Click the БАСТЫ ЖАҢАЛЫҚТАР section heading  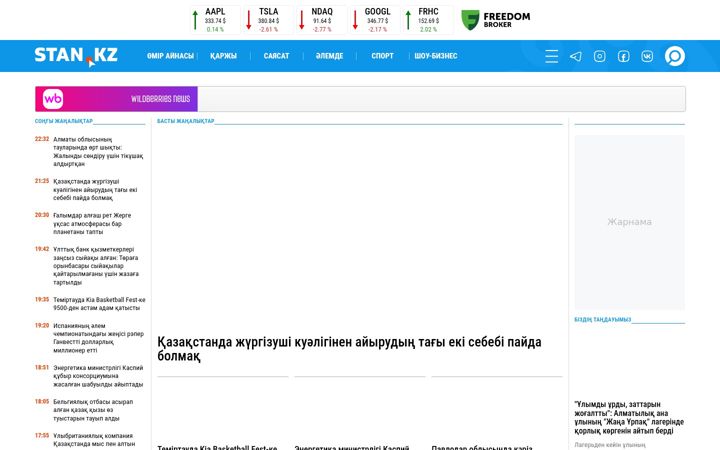[x=186, y=121]
